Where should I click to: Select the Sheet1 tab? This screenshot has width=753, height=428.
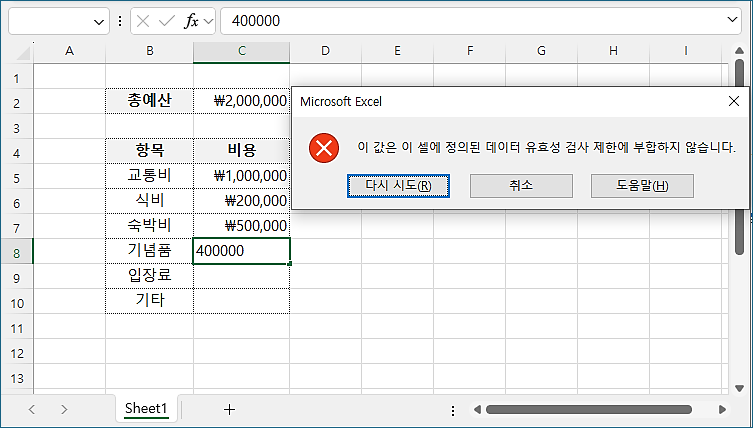click(x=146, y=409)
